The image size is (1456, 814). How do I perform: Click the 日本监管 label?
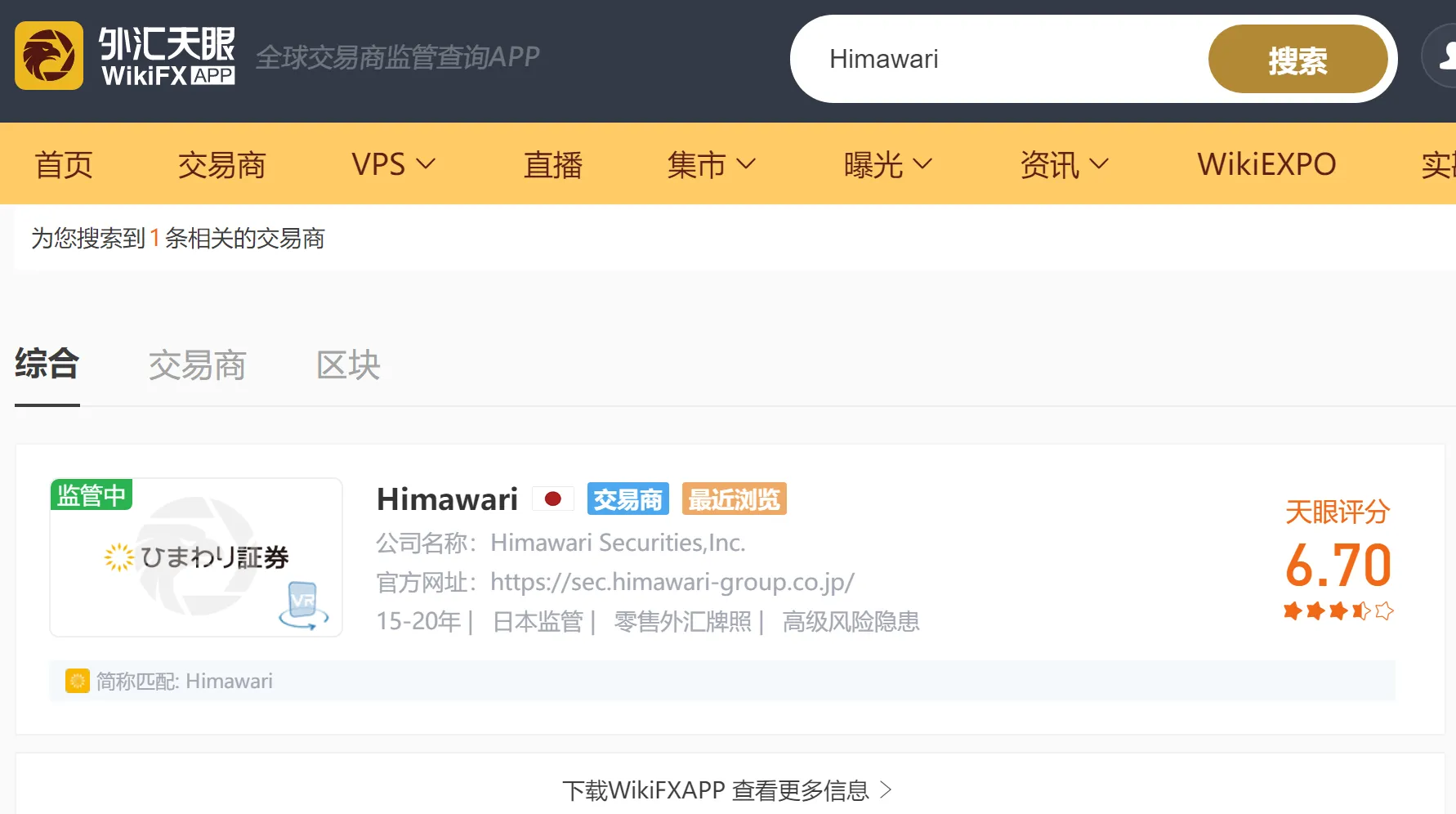538,621
